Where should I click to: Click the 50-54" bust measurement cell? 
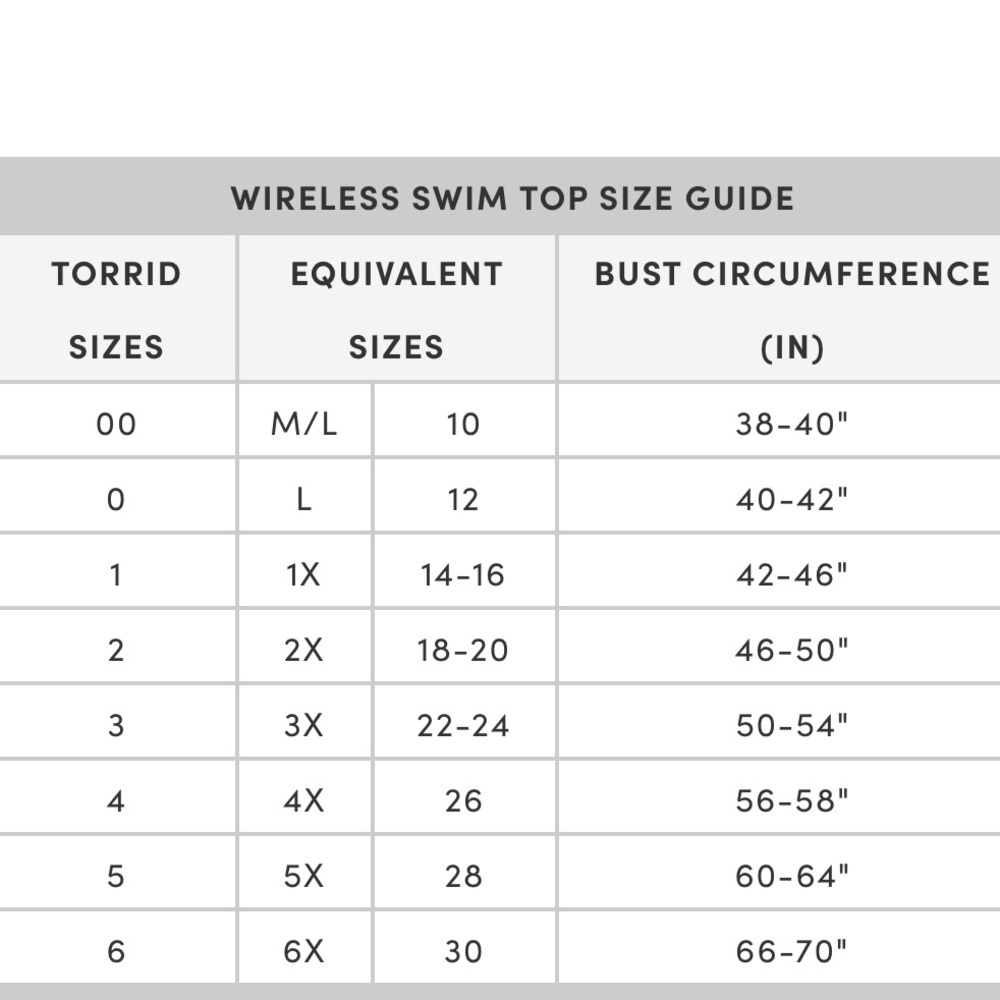pyautogui.click(x=792, y=725)
